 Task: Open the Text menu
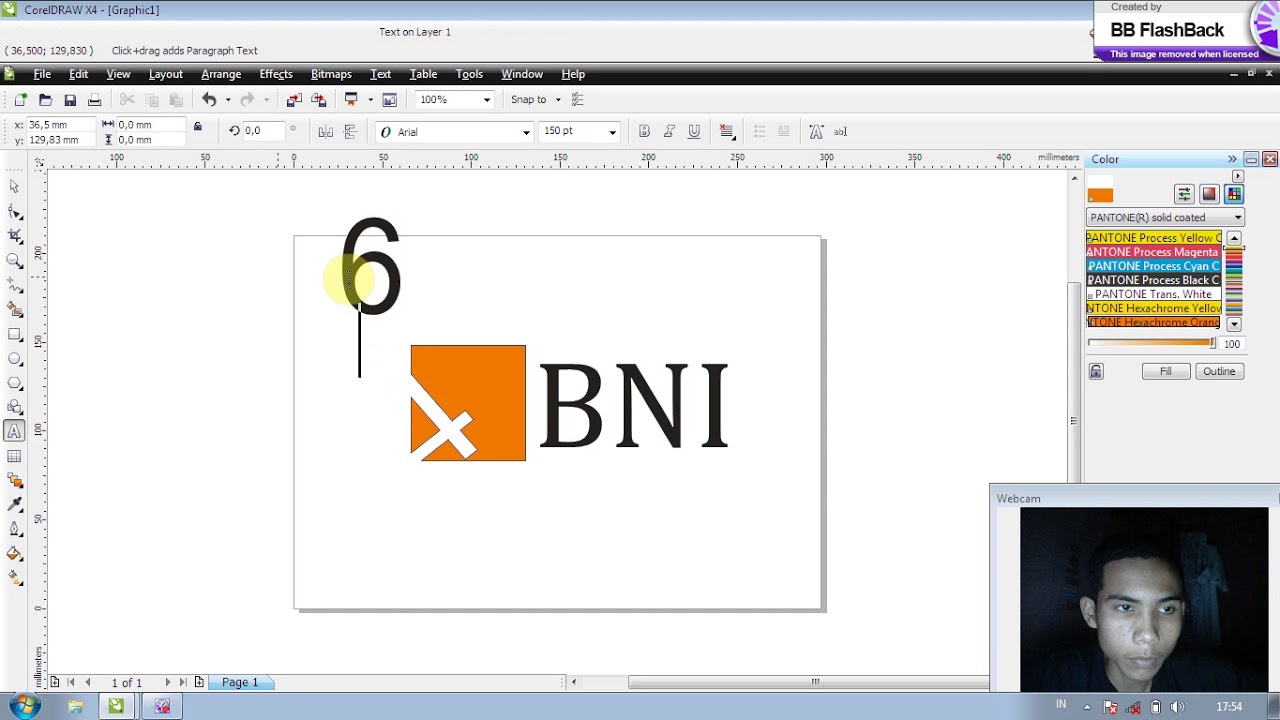(380, 74)
